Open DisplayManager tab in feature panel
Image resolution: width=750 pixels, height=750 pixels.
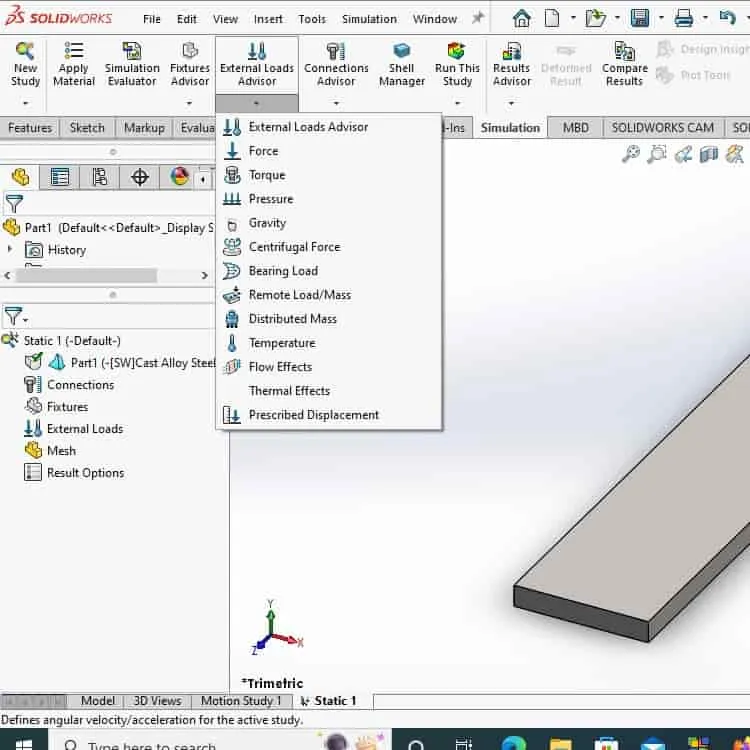180,177
